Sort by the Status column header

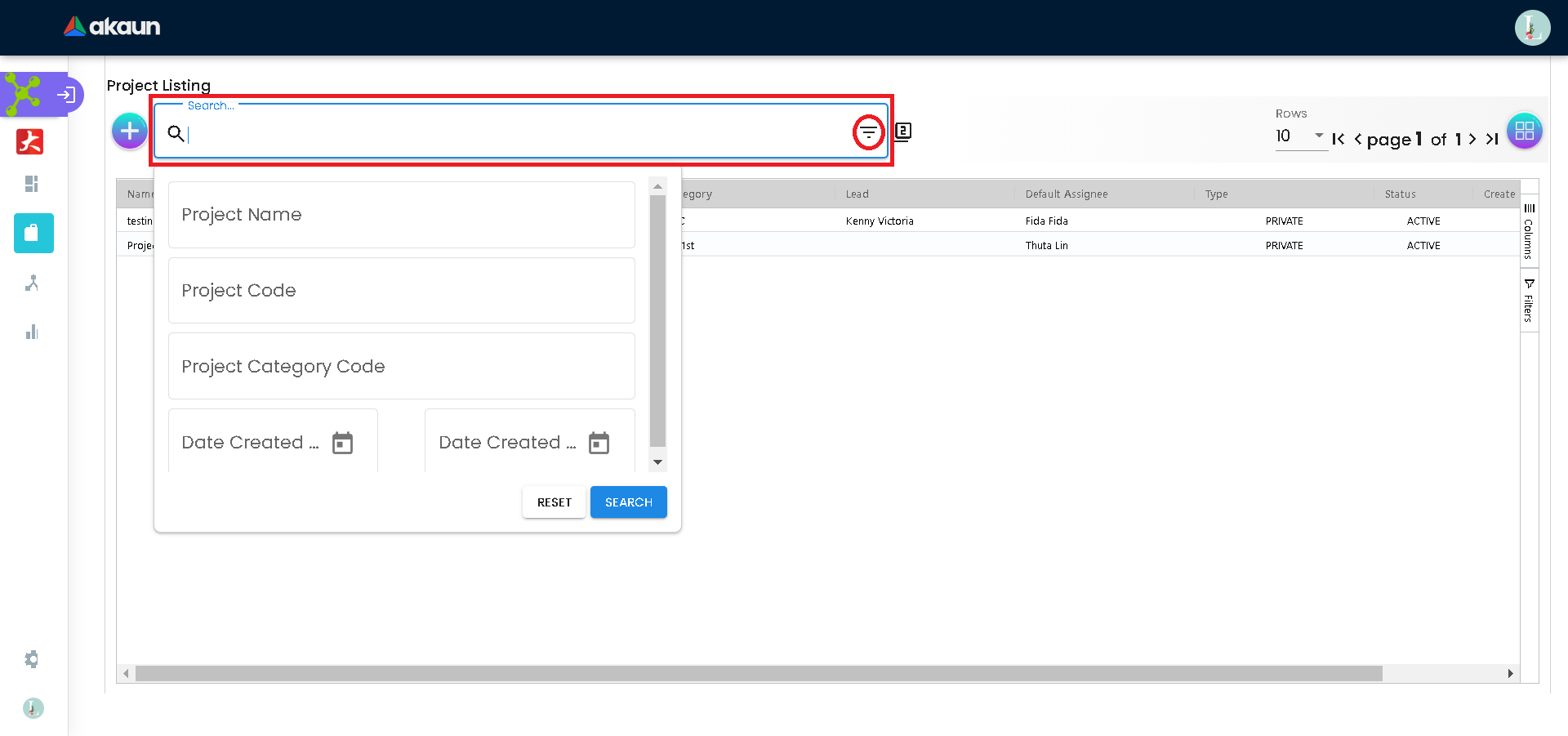pos(1401,194)
